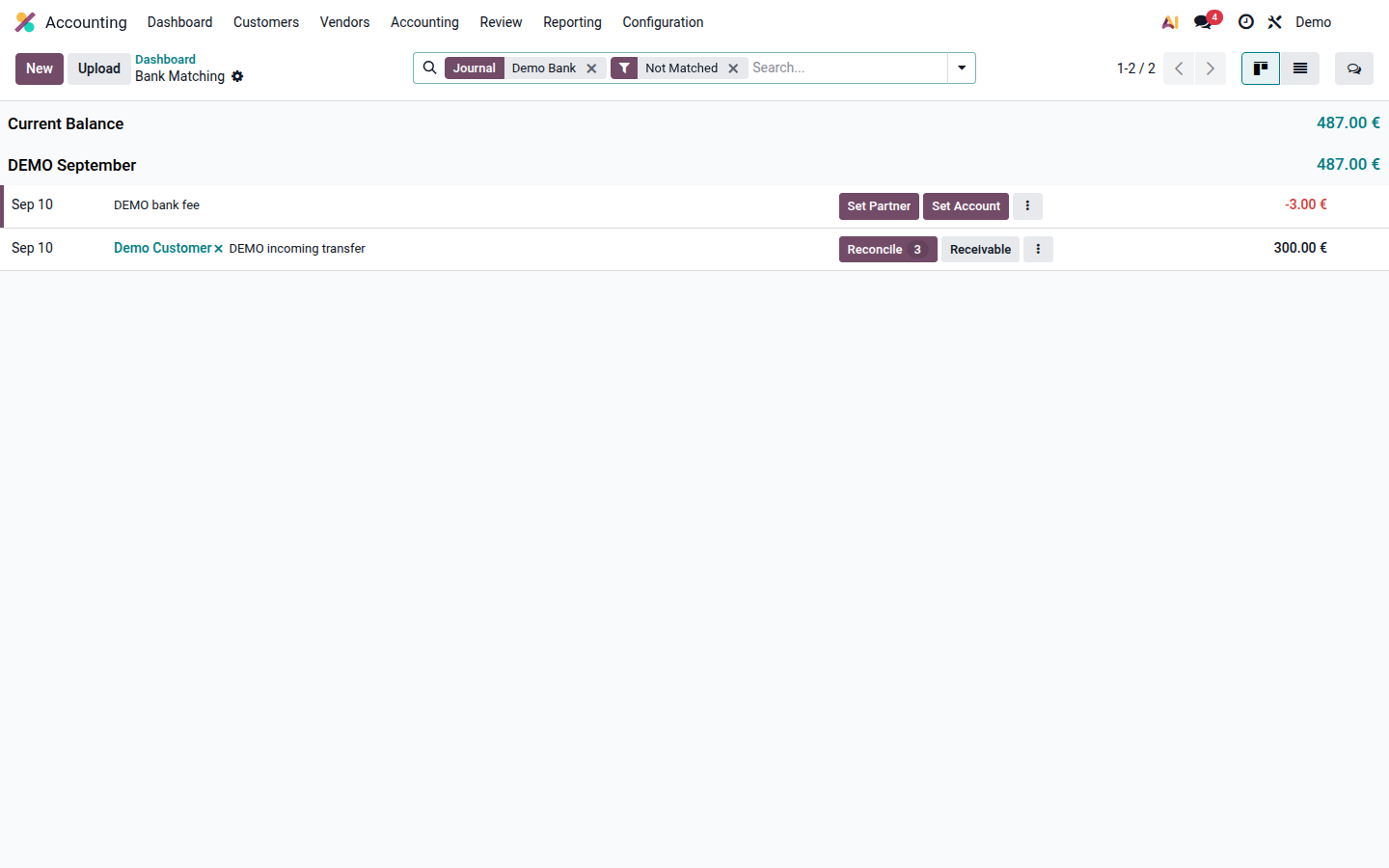Viewport: 1389px width, 868px height.
Task: Remove the Not Matched filter
Action: pos(733,68)
